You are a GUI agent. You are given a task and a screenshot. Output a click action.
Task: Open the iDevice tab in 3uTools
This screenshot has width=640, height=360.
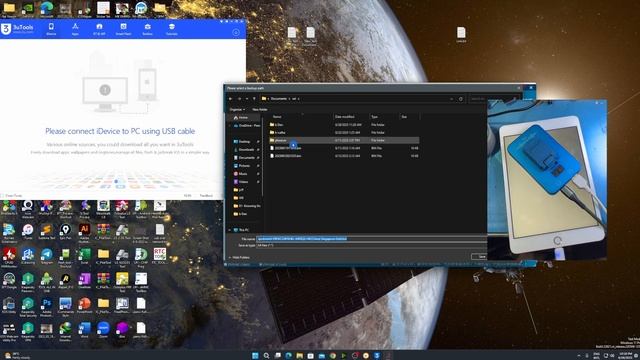[51, 29]
